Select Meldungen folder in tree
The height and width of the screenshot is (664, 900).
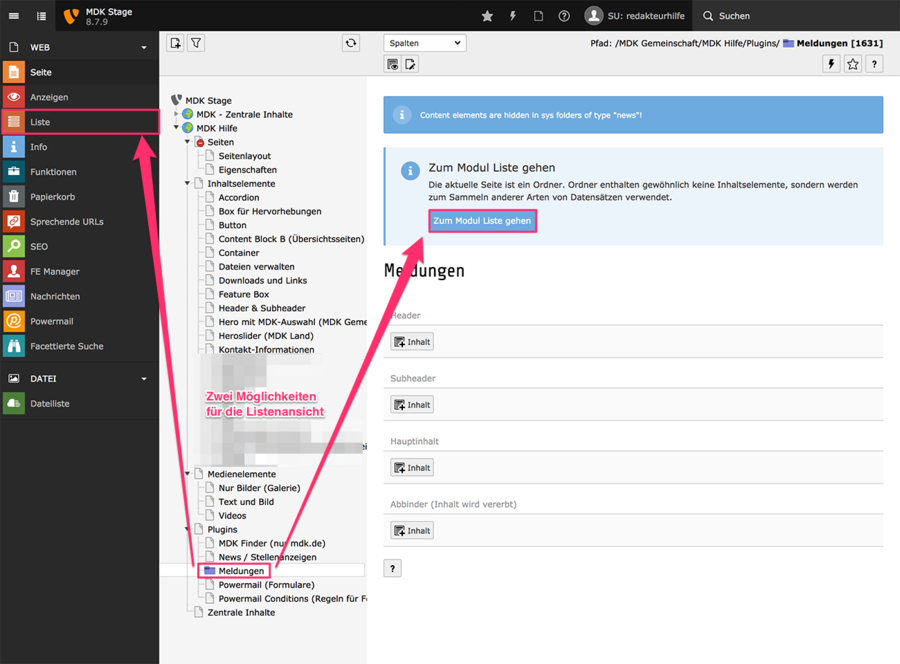[x=241, y=571]
